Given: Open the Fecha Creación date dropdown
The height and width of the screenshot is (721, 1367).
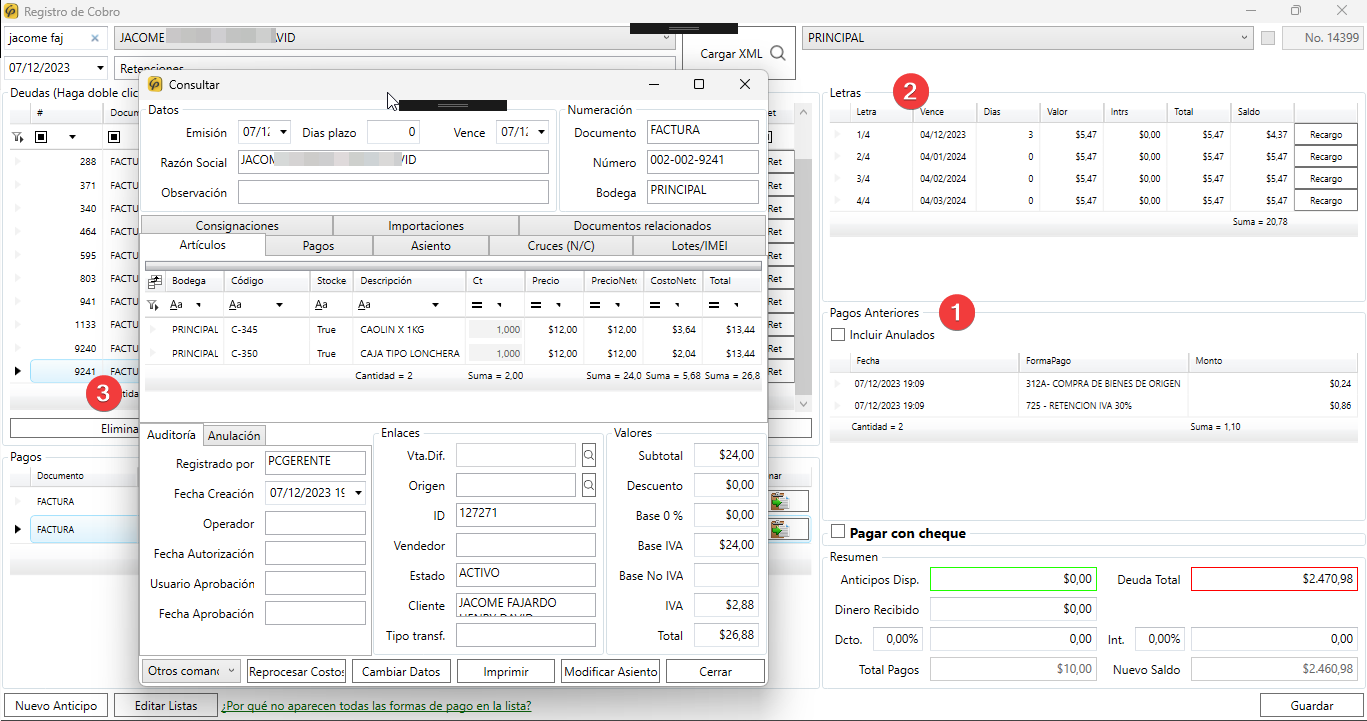Looking at the screenshot, I should [358, 493].
